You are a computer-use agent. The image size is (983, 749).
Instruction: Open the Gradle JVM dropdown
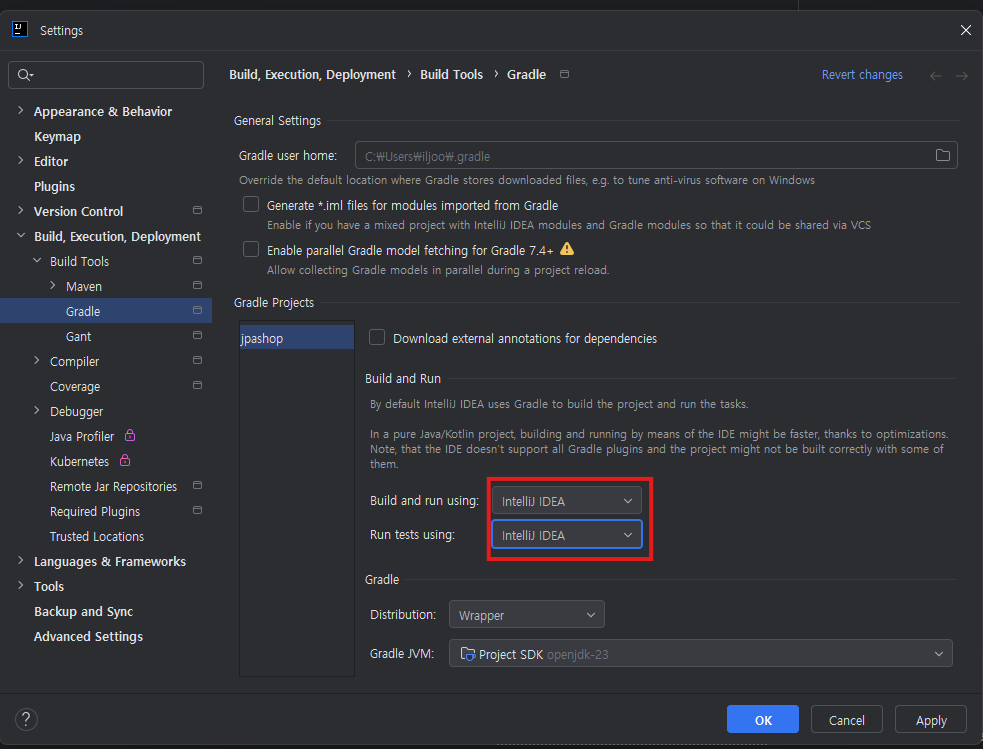tap(701, 654)
